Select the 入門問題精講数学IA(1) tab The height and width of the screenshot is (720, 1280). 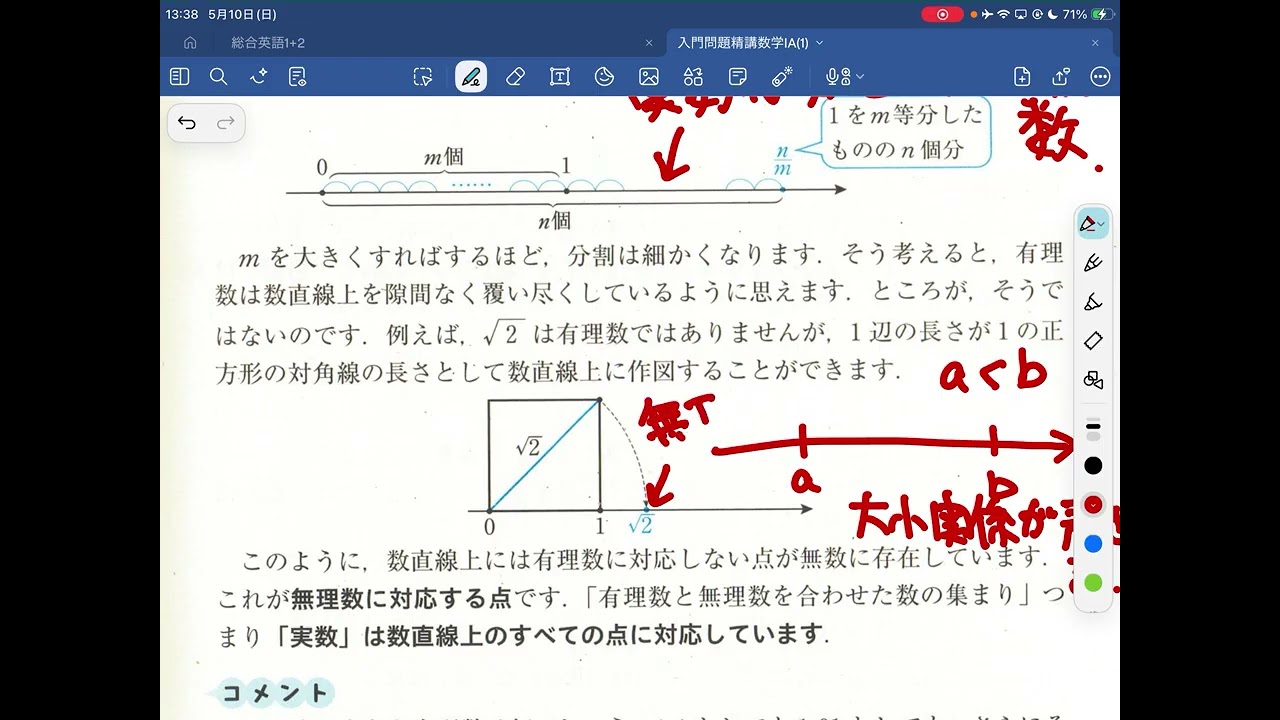tap(742, 43)
